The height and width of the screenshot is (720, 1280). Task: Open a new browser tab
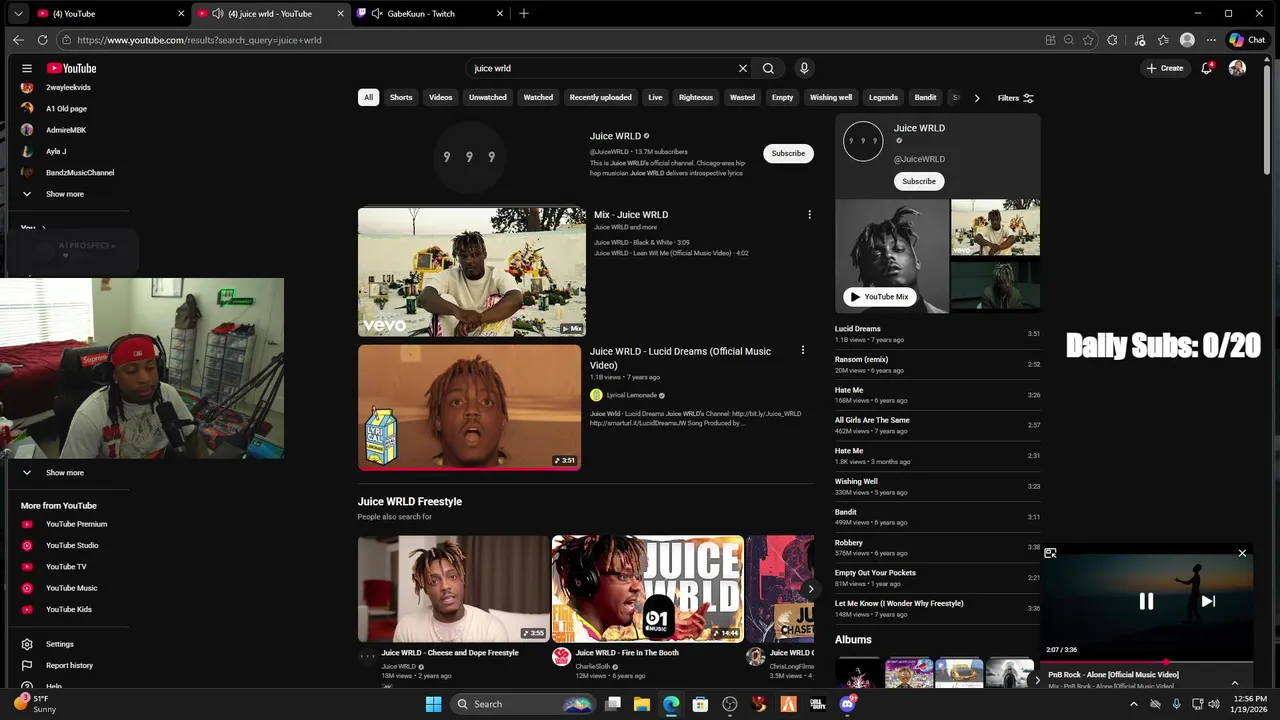(523, 13)
